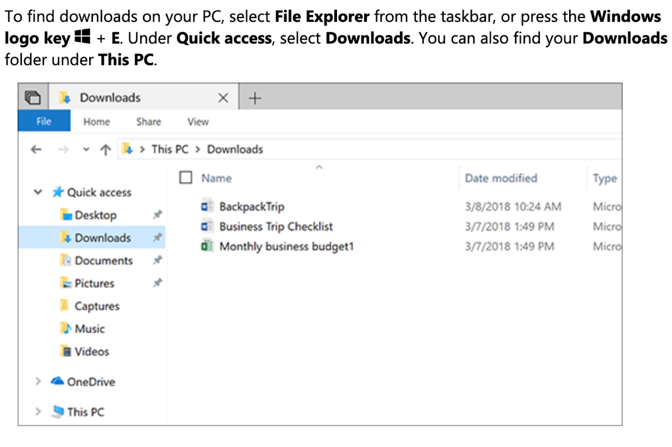Sort by the Type column header
This screenshot has width=672, height=447.
point(605,178)
